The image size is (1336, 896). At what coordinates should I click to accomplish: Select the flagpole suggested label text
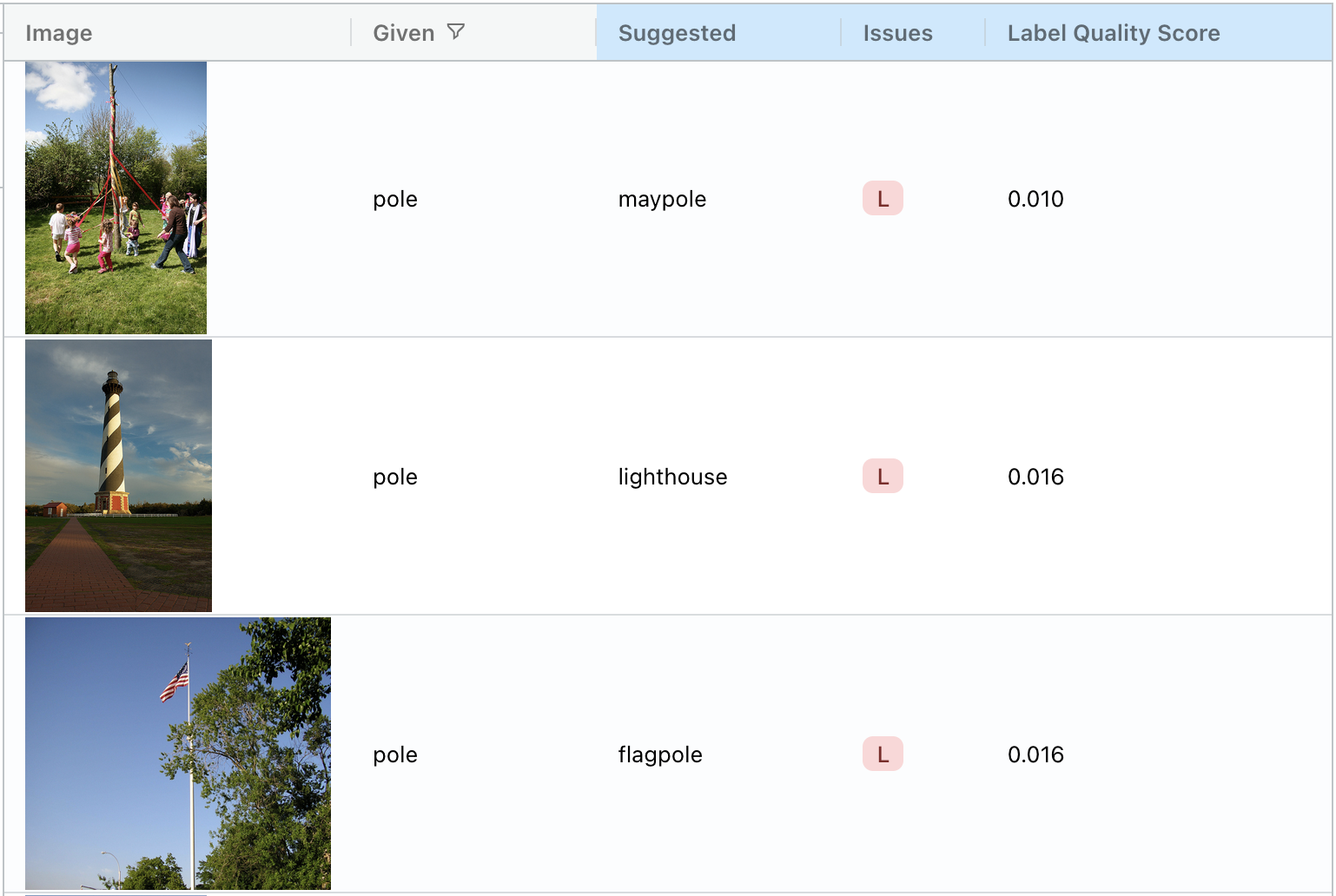pyautogui.click(x=659, y=754)
